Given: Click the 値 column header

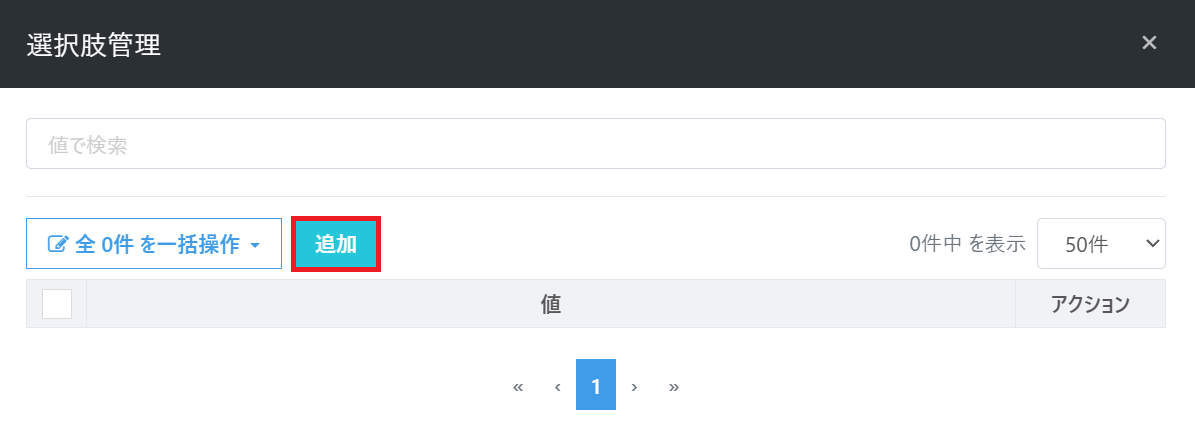Looking at the screenshot, I should 551,304.
